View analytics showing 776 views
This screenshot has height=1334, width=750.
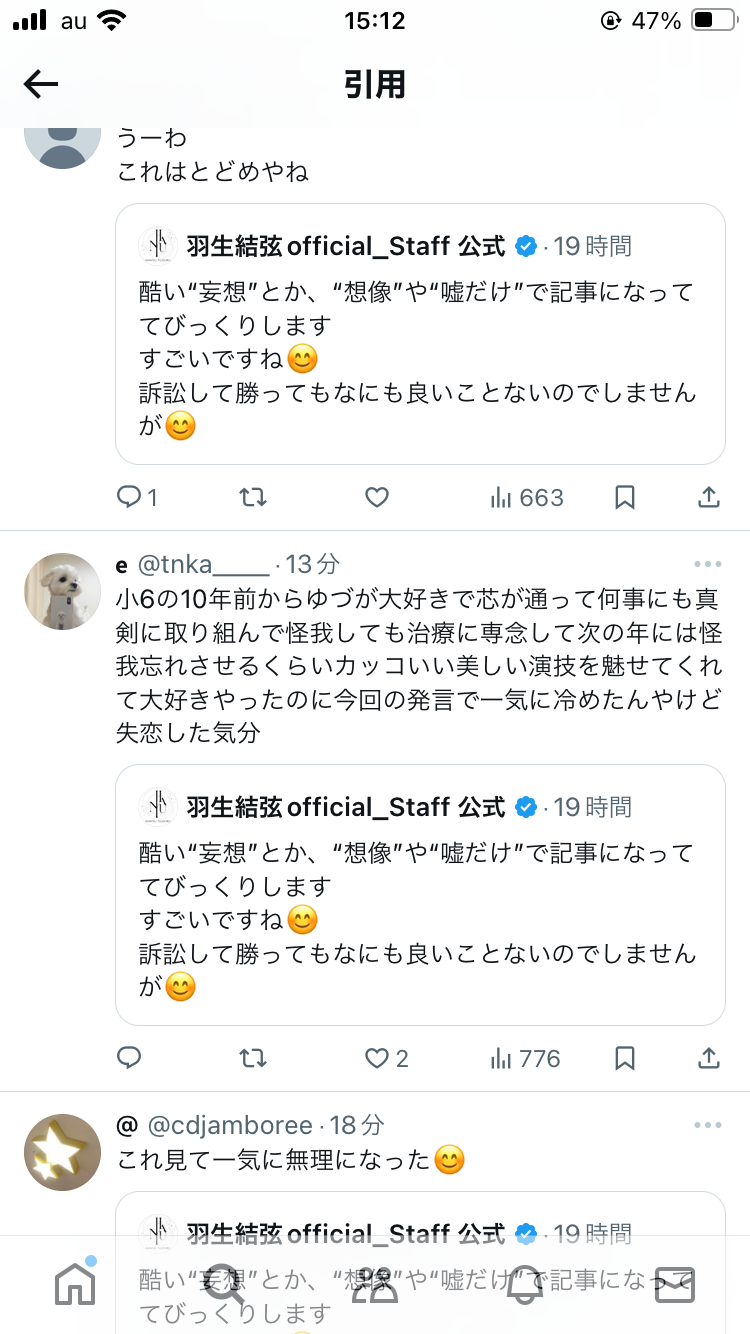pyautogui.click(x=524, y=1057)
